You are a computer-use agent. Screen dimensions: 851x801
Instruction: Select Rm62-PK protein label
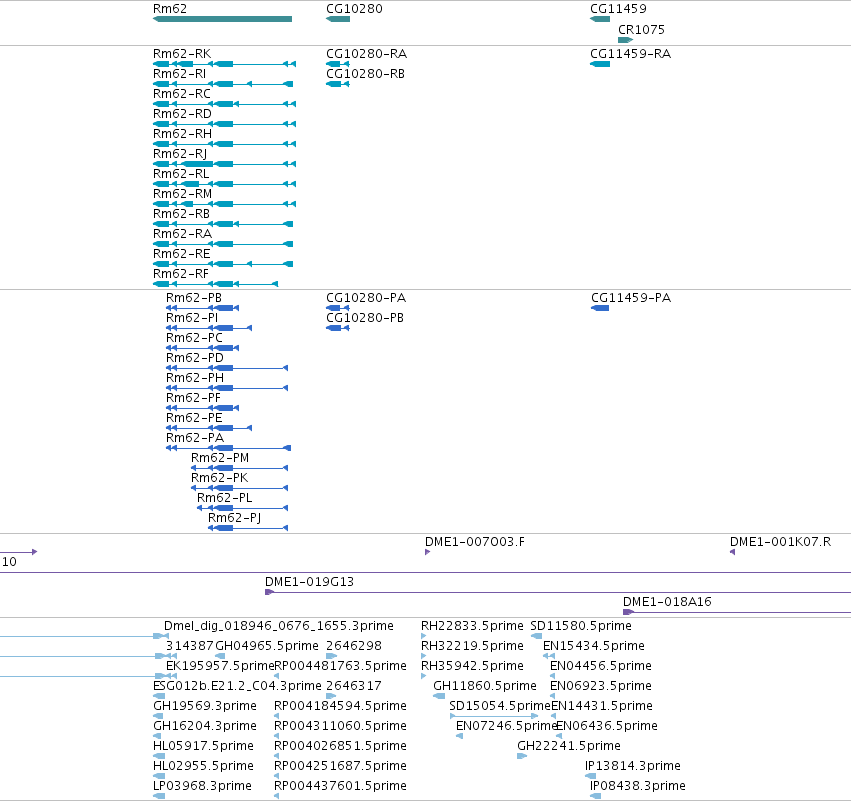[219, 478]
